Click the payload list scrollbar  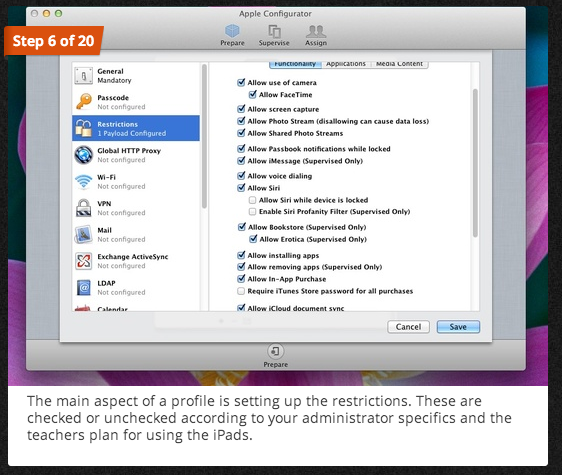coord(204,136)
